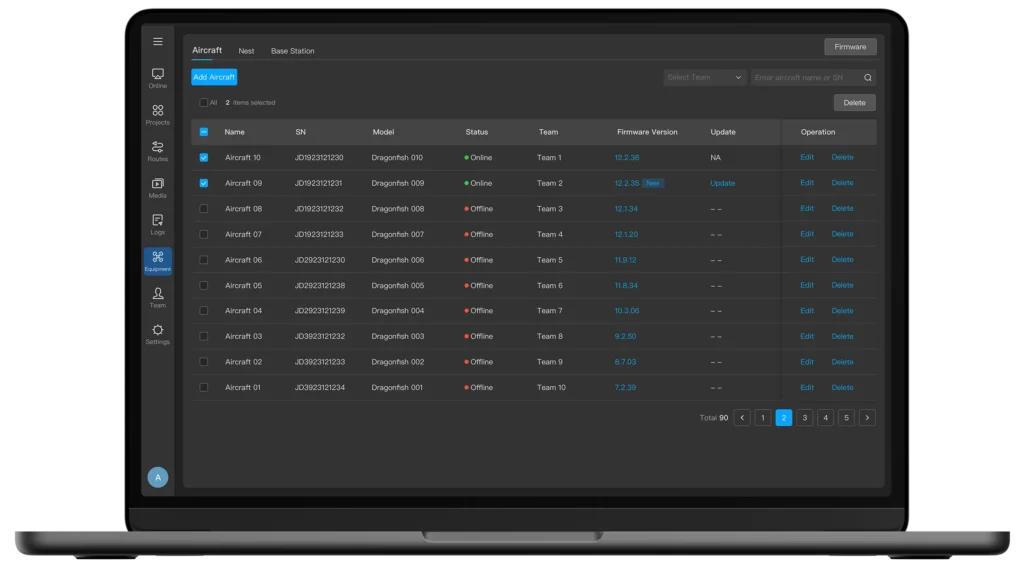Click the Add Aircraft button
The width and height of the screenshot is (1024, 568).
[214, 77]
